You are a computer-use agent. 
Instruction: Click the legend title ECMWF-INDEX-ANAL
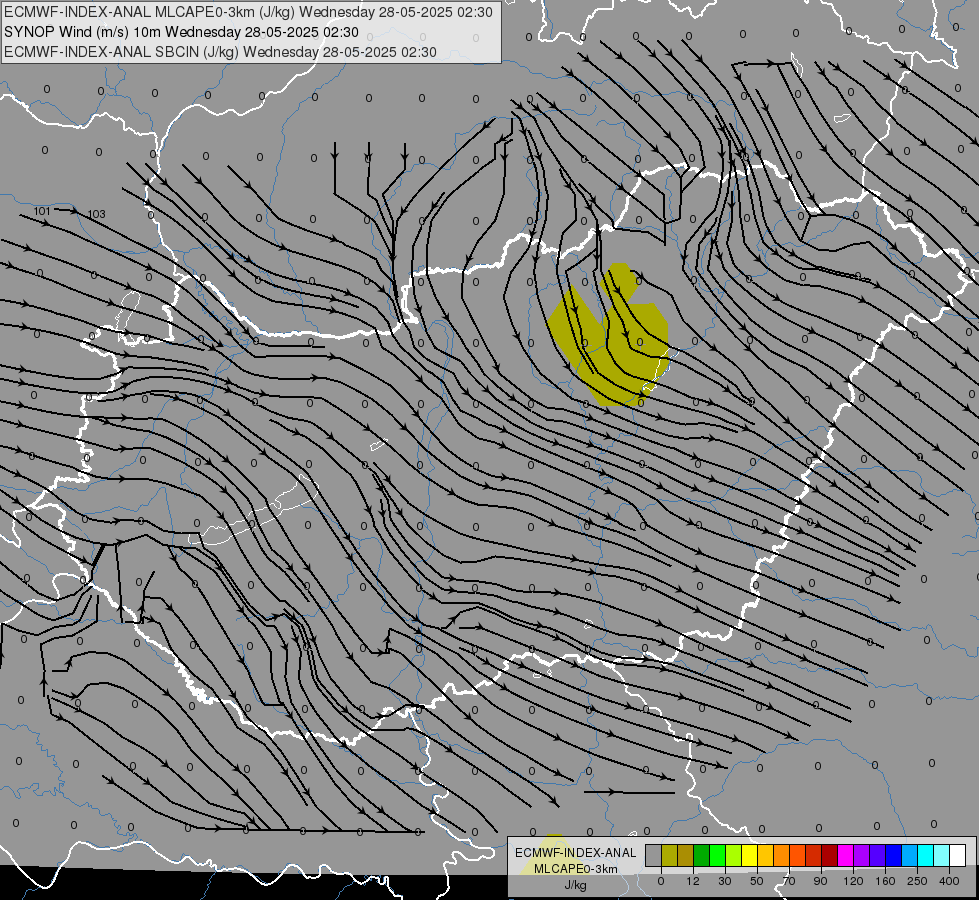(x=575, y=853)
